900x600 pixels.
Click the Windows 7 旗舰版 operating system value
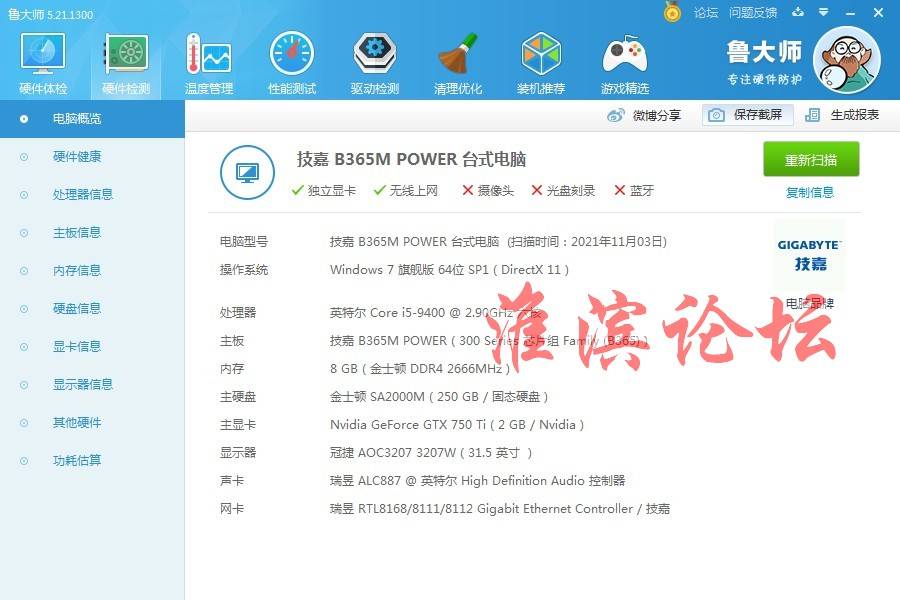(449, 270)
